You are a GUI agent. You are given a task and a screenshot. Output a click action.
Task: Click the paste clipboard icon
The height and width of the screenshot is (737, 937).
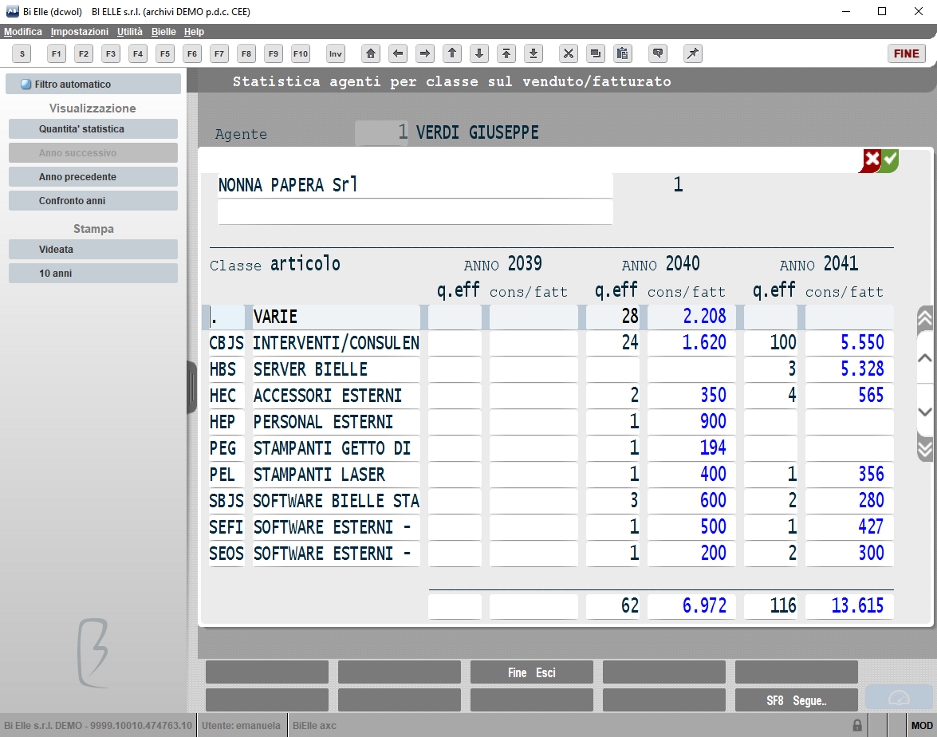(x=623, y=54)
